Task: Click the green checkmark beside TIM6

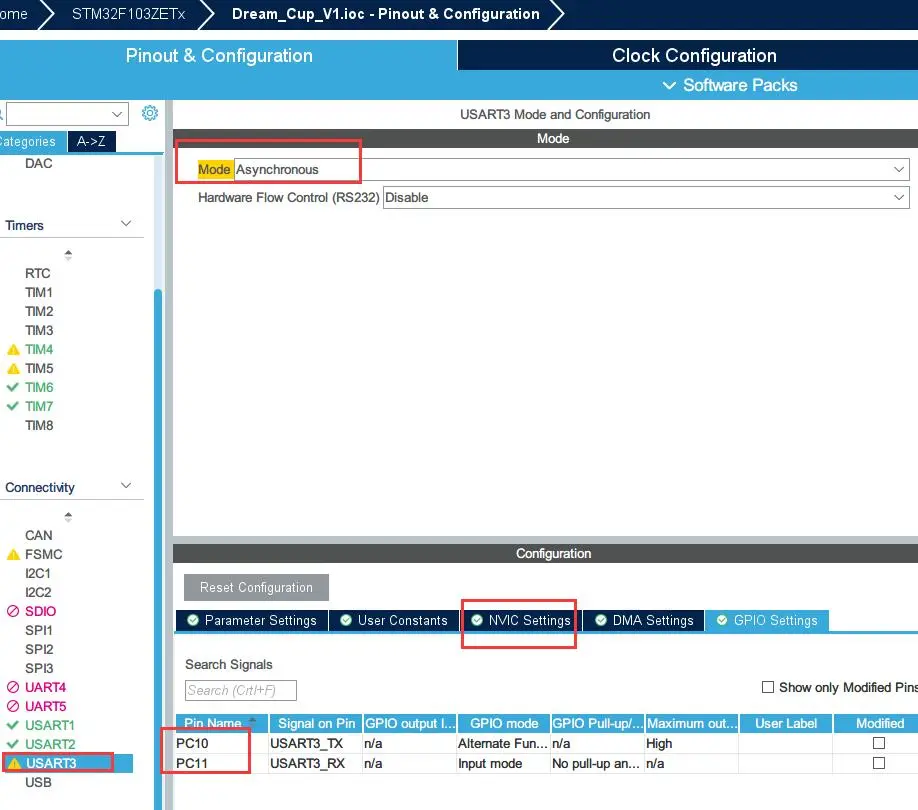Action: [13, 388]
